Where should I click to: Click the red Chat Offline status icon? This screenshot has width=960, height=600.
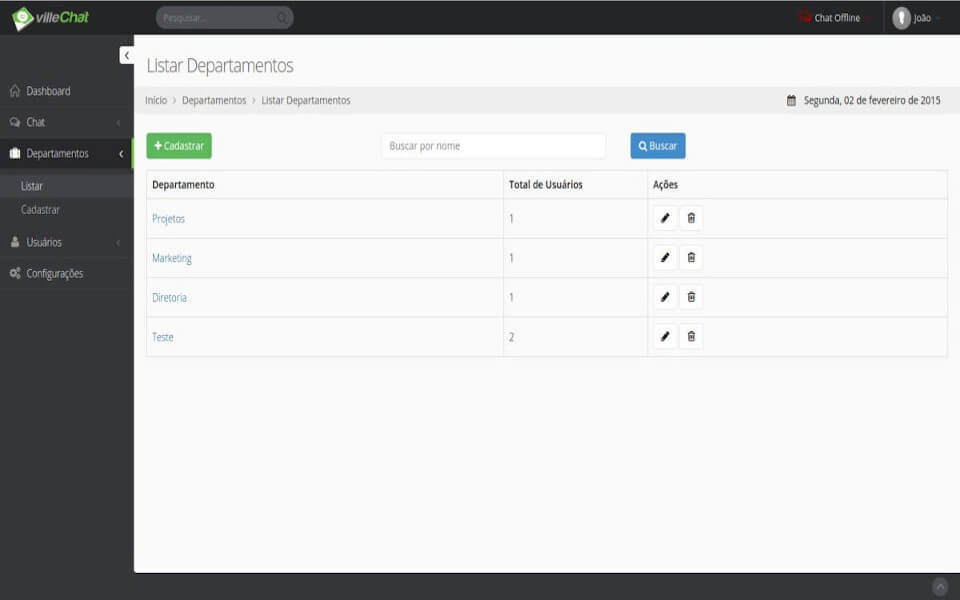point(805,17)
